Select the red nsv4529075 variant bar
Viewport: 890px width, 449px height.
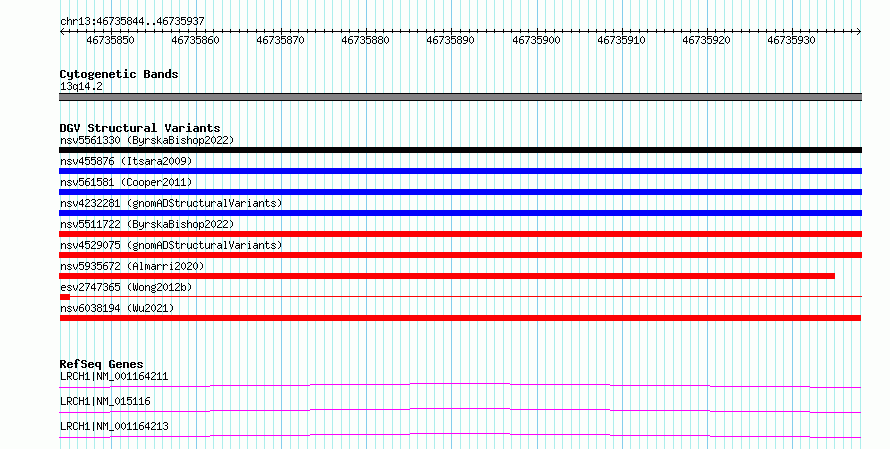pyautogui.click(x=460, y=255)
